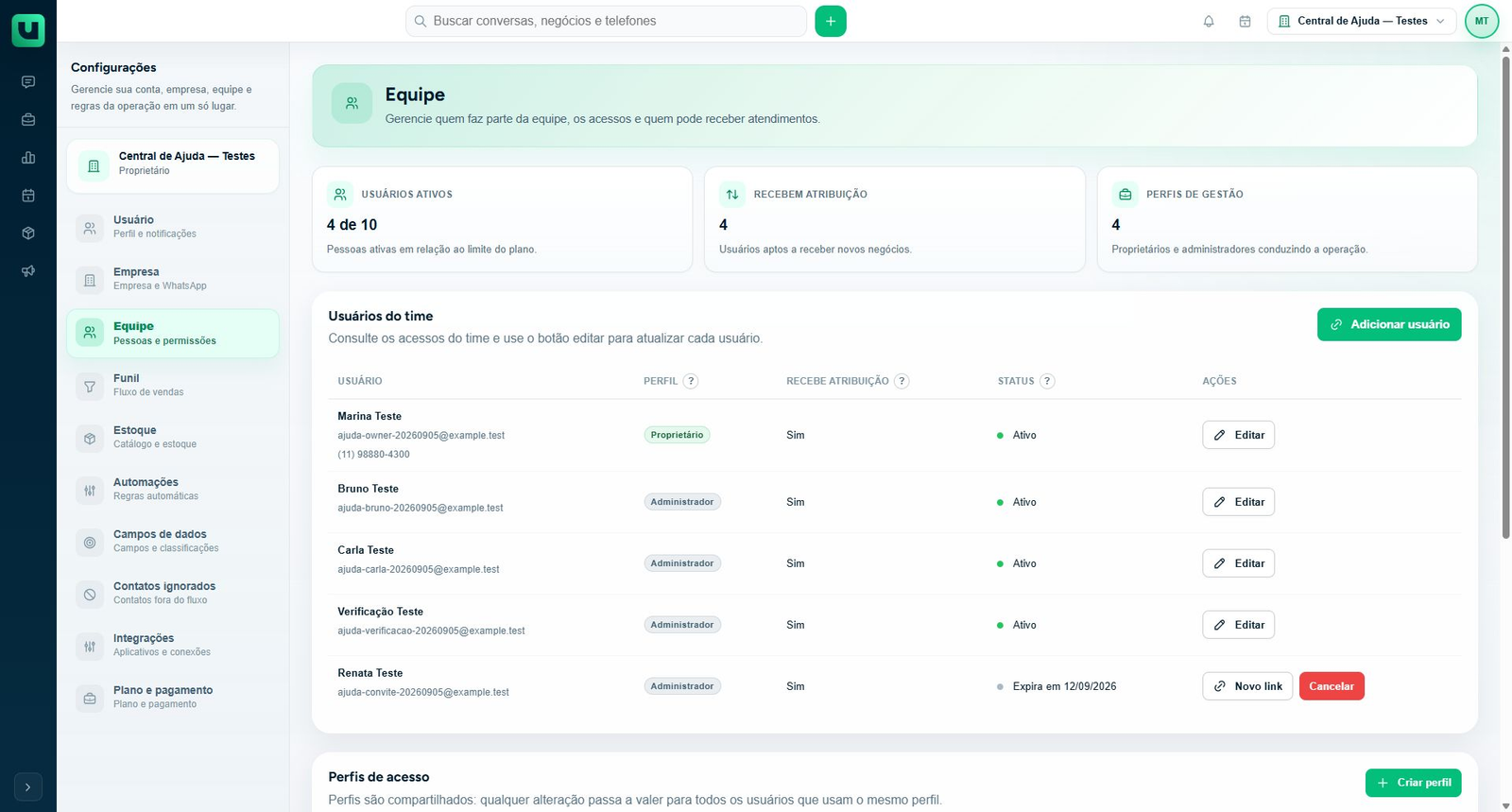Click the calendar icon in the top bar

(x=1245, y=21)
